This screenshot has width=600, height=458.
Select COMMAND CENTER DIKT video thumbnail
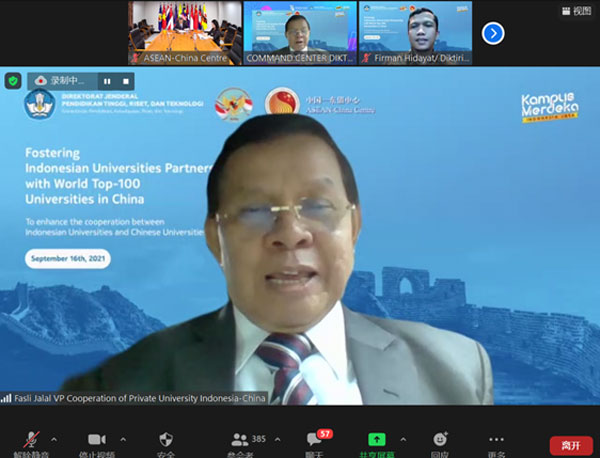click(x=300, y=33)
